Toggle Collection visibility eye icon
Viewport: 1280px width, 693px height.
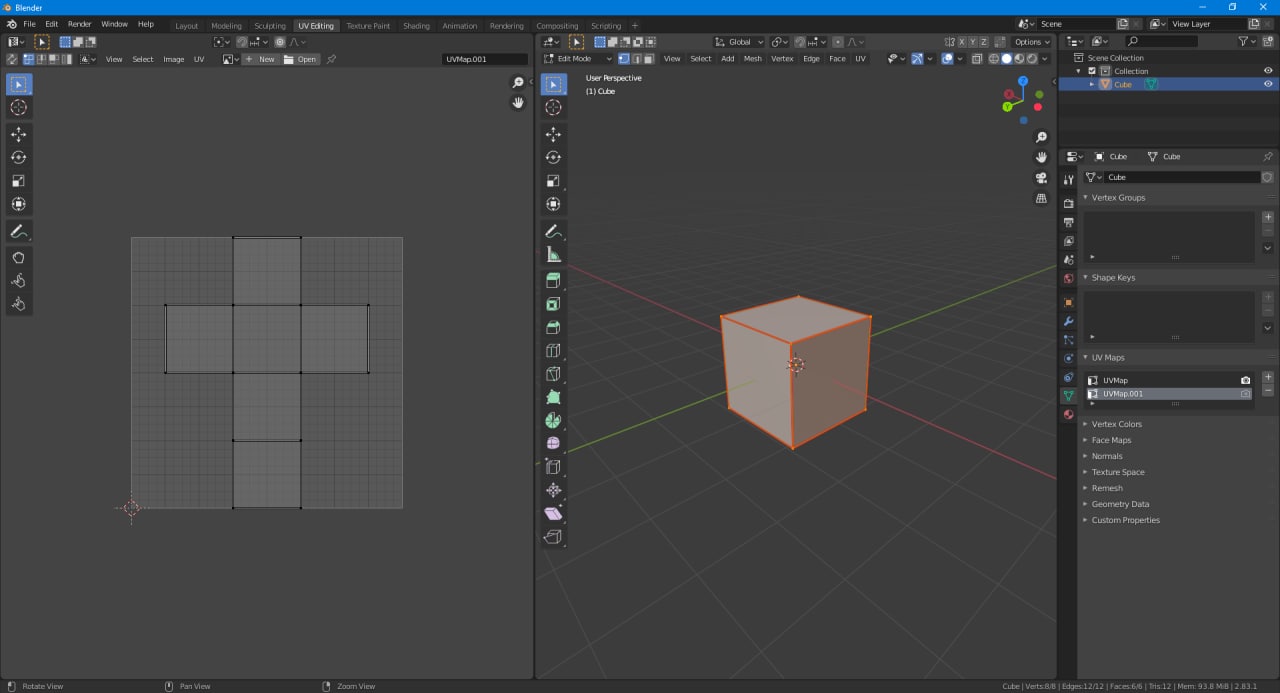pos(1268,71)
